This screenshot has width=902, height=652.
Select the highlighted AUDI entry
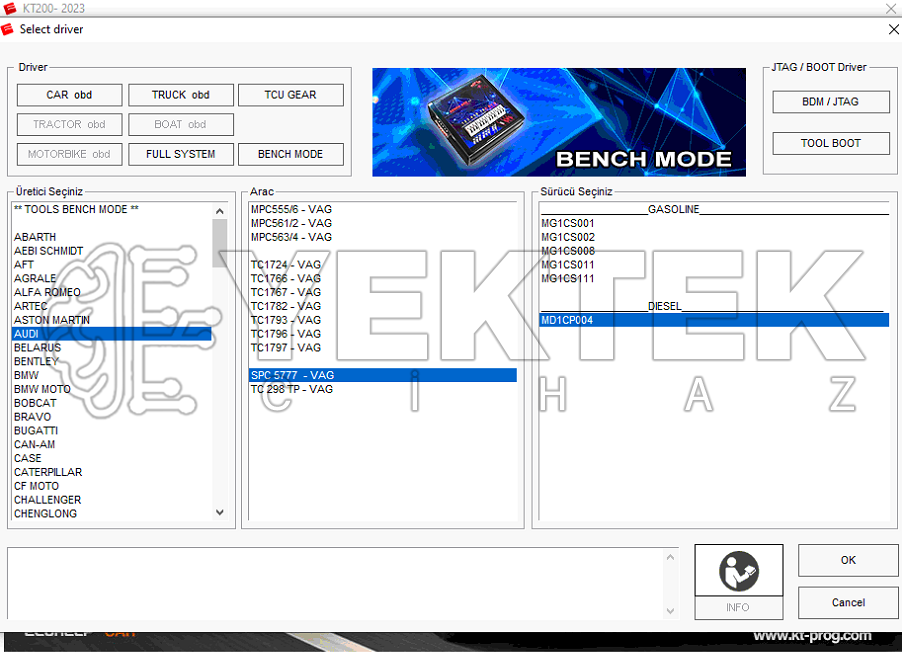112,334
